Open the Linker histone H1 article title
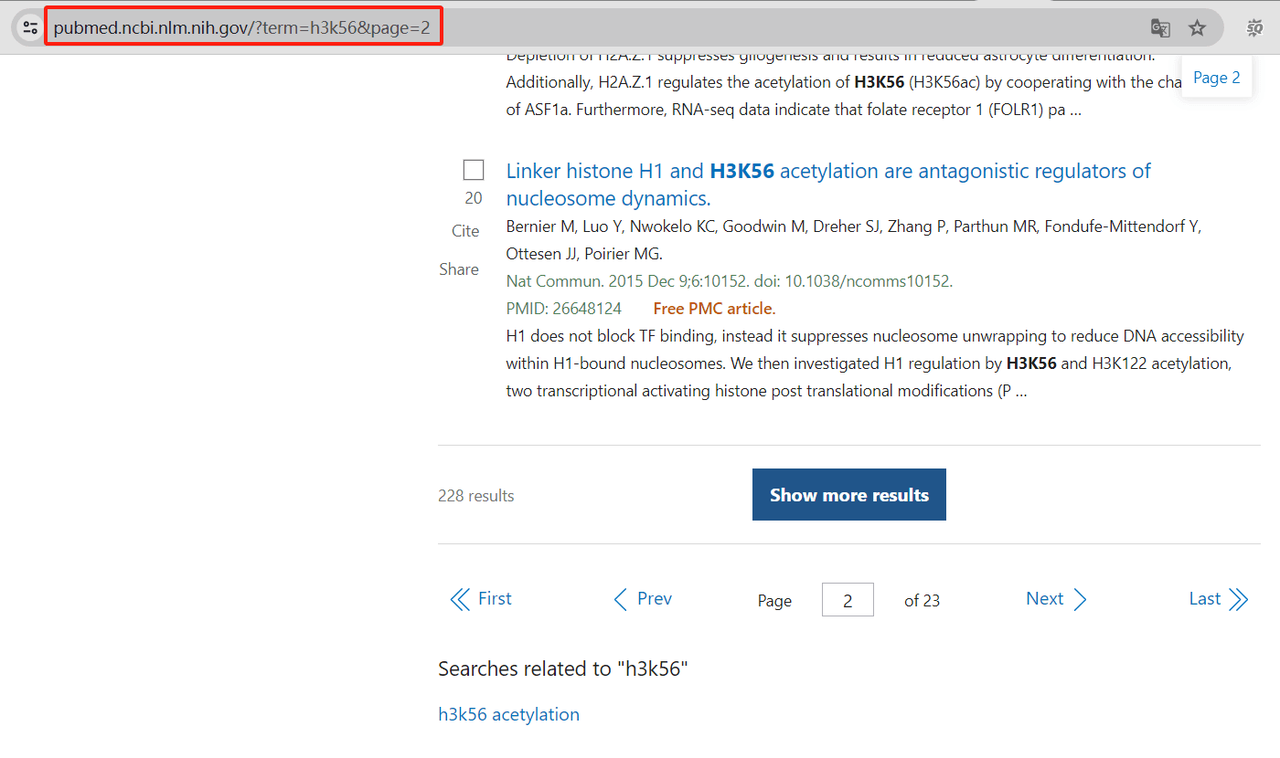The width and height of the screenshot is (1280, 758). coord(828,184)
